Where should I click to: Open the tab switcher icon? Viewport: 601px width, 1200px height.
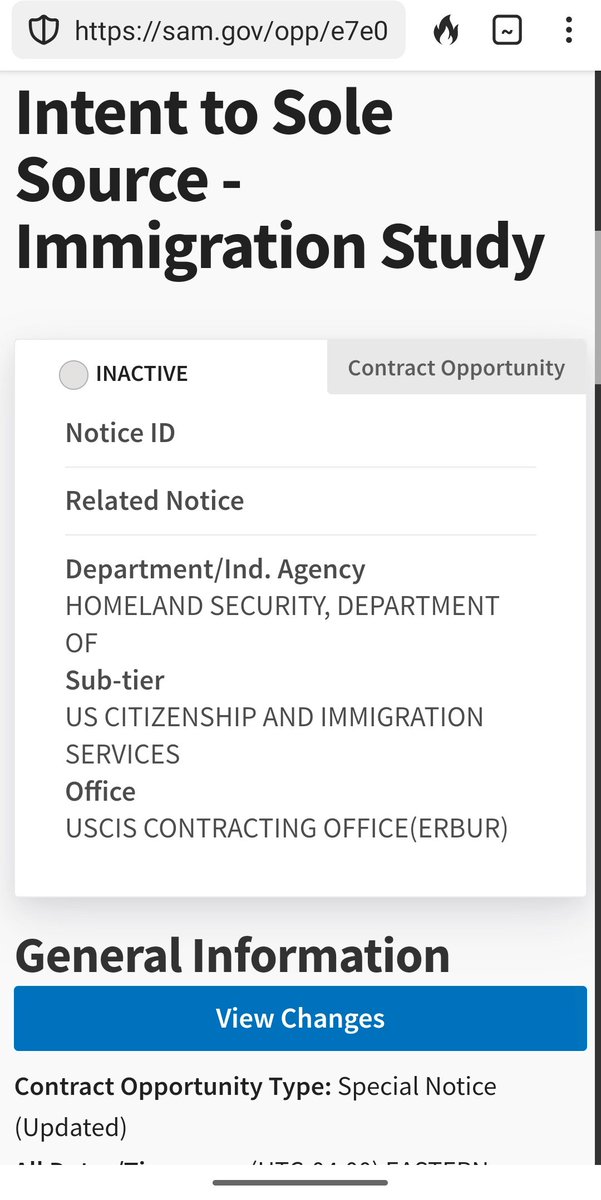click(507, 31)
